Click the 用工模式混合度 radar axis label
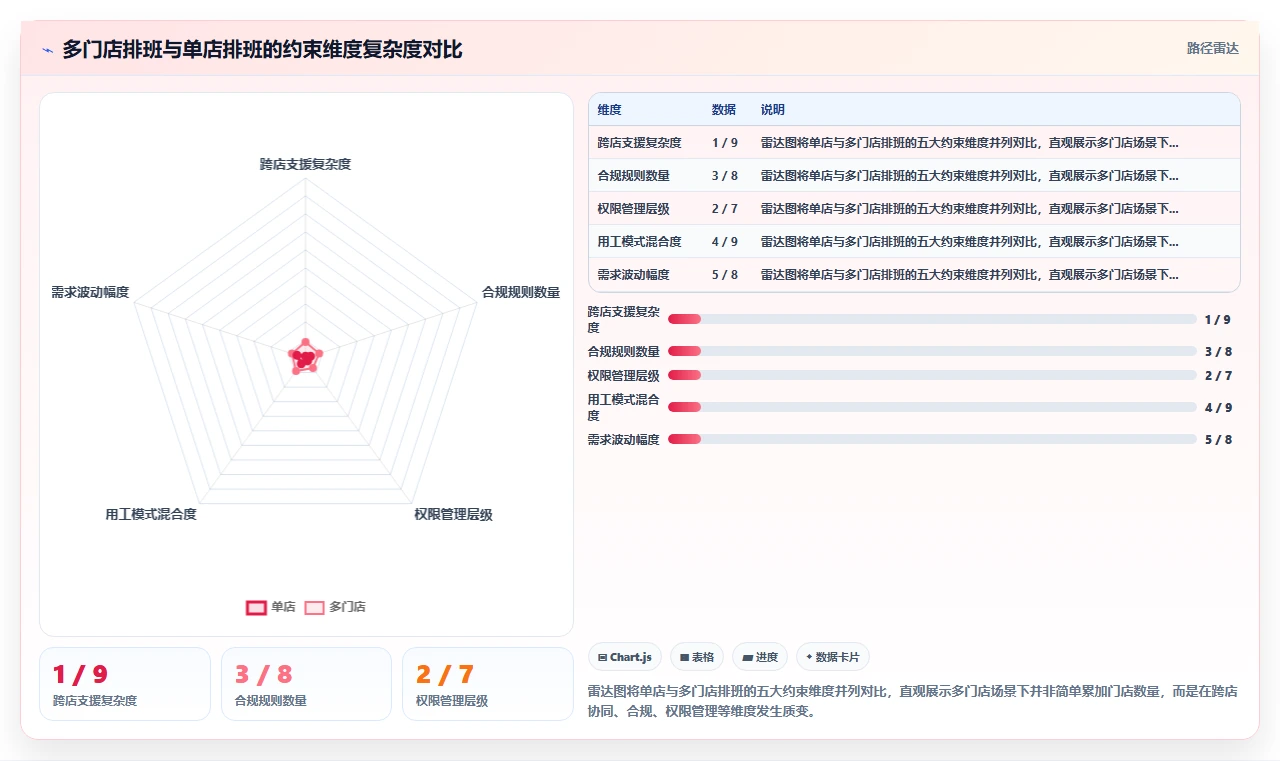The height and width of the screenshot is (761, 1280). pos(151,514)
